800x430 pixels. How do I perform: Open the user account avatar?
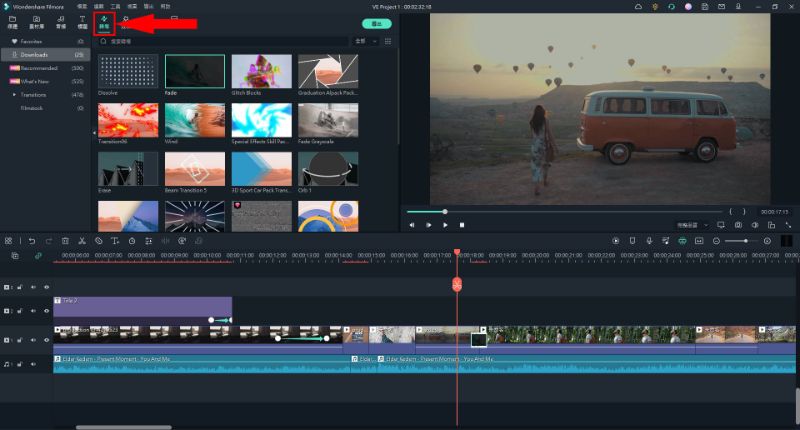pos(688,7)
